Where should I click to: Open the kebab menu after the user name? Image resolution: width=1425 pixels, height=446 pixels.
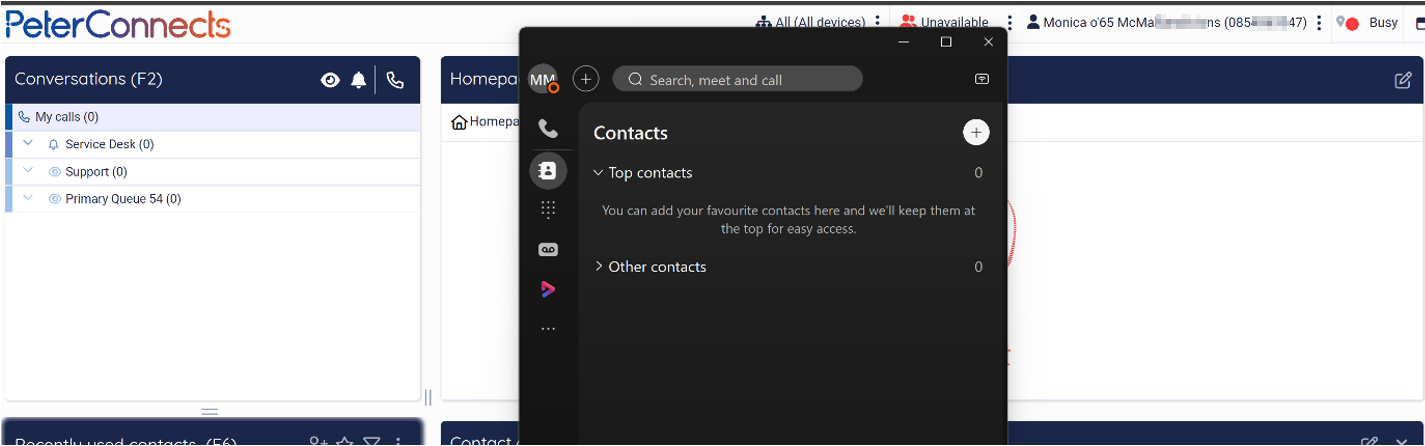[x=1320, y=22]
